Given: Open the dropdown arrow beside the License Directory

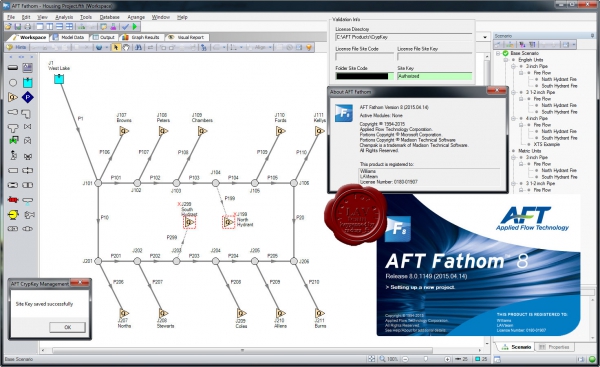Looking at the screenshot, I should coord(485,37).
